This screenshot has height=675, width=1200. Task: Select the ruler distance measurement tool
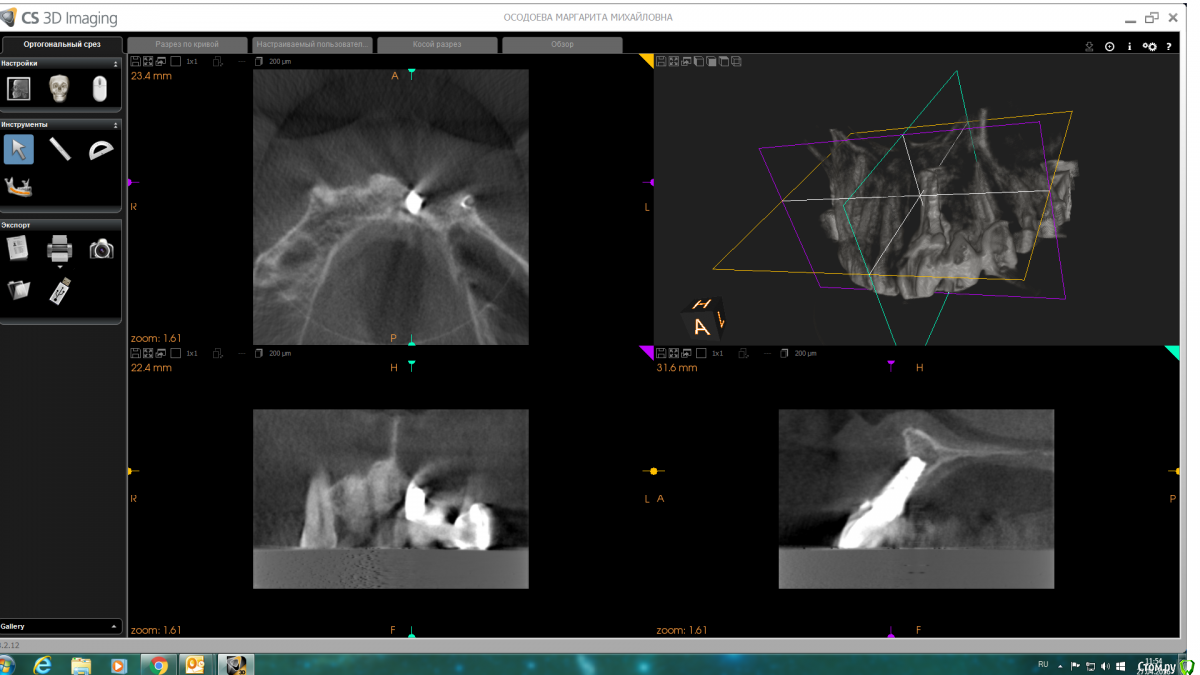click(60, 149)
